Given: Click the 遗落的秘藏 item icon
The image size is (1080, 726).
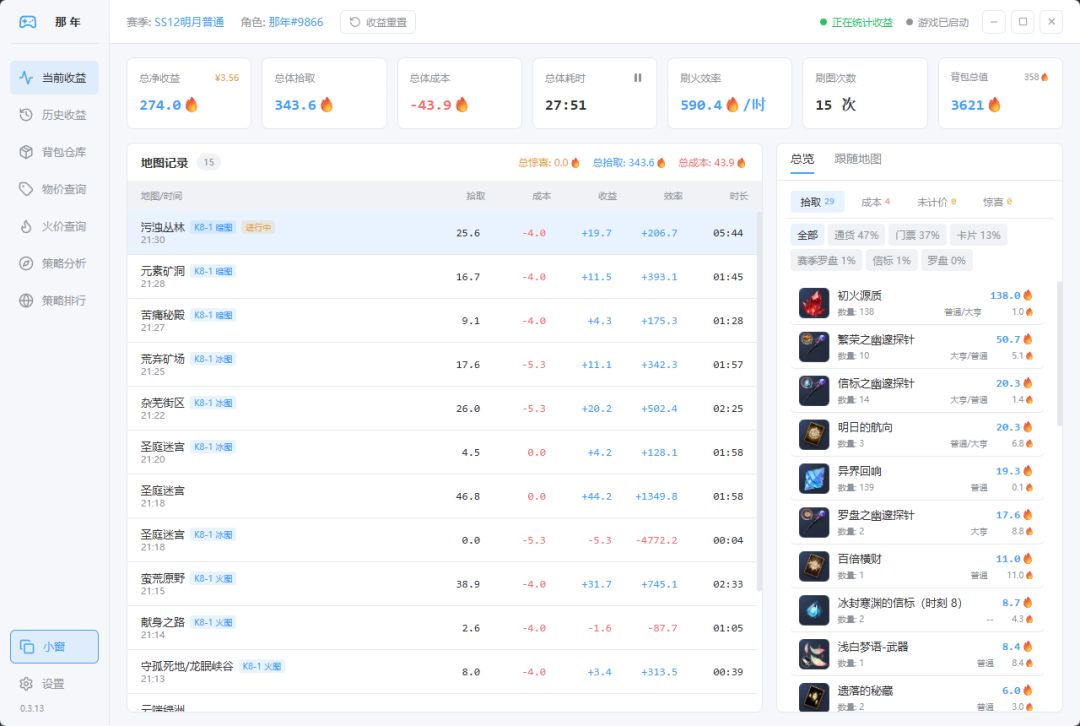Looking at the screenshot, I should click(x=813, y=696).
